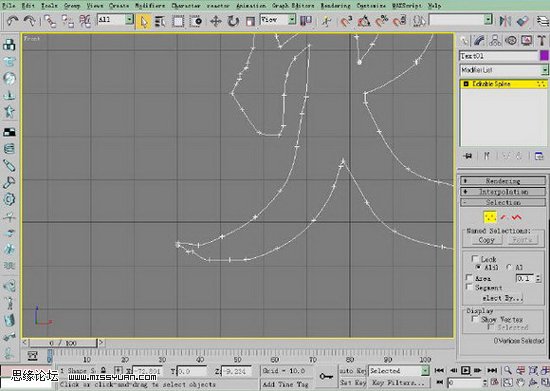
Task: Select the Vertex sub-object level icon
Action: coord(490,217)
